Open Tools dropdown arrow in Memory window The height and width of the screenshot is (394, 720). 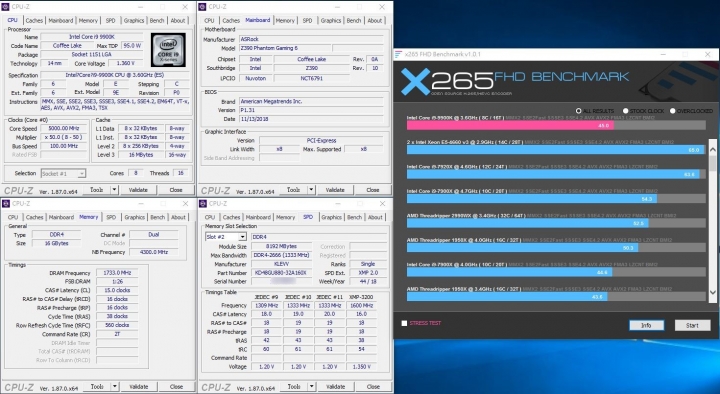point(115,387)
